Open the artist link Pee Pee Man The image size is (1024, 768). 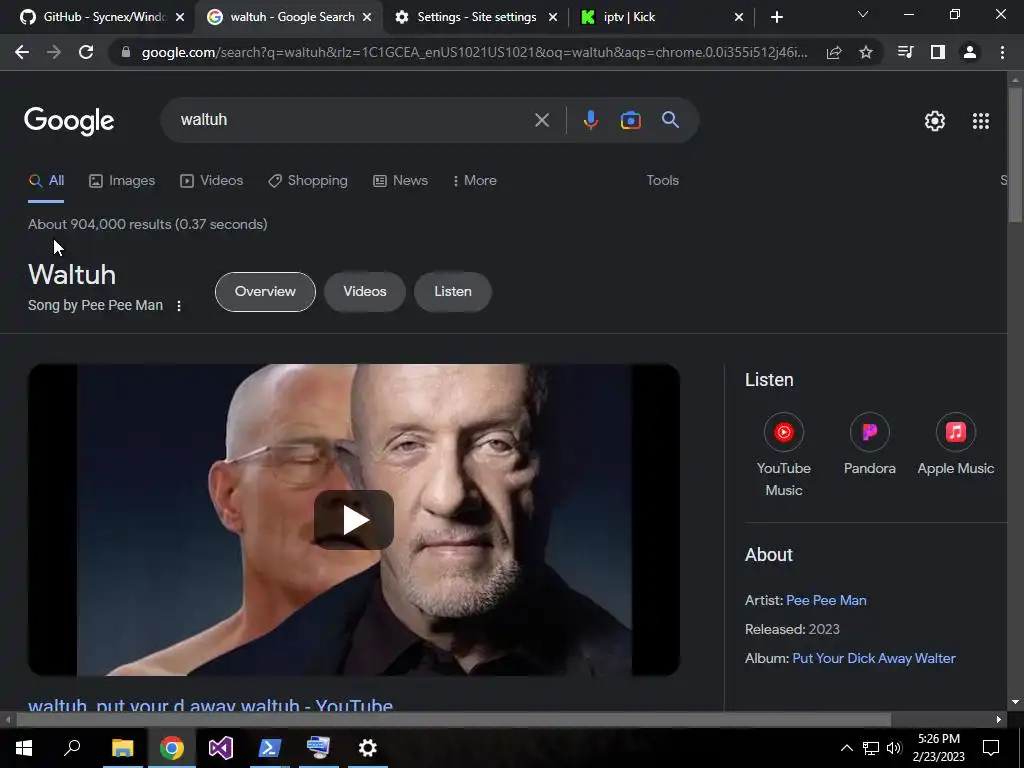(826, 600)
